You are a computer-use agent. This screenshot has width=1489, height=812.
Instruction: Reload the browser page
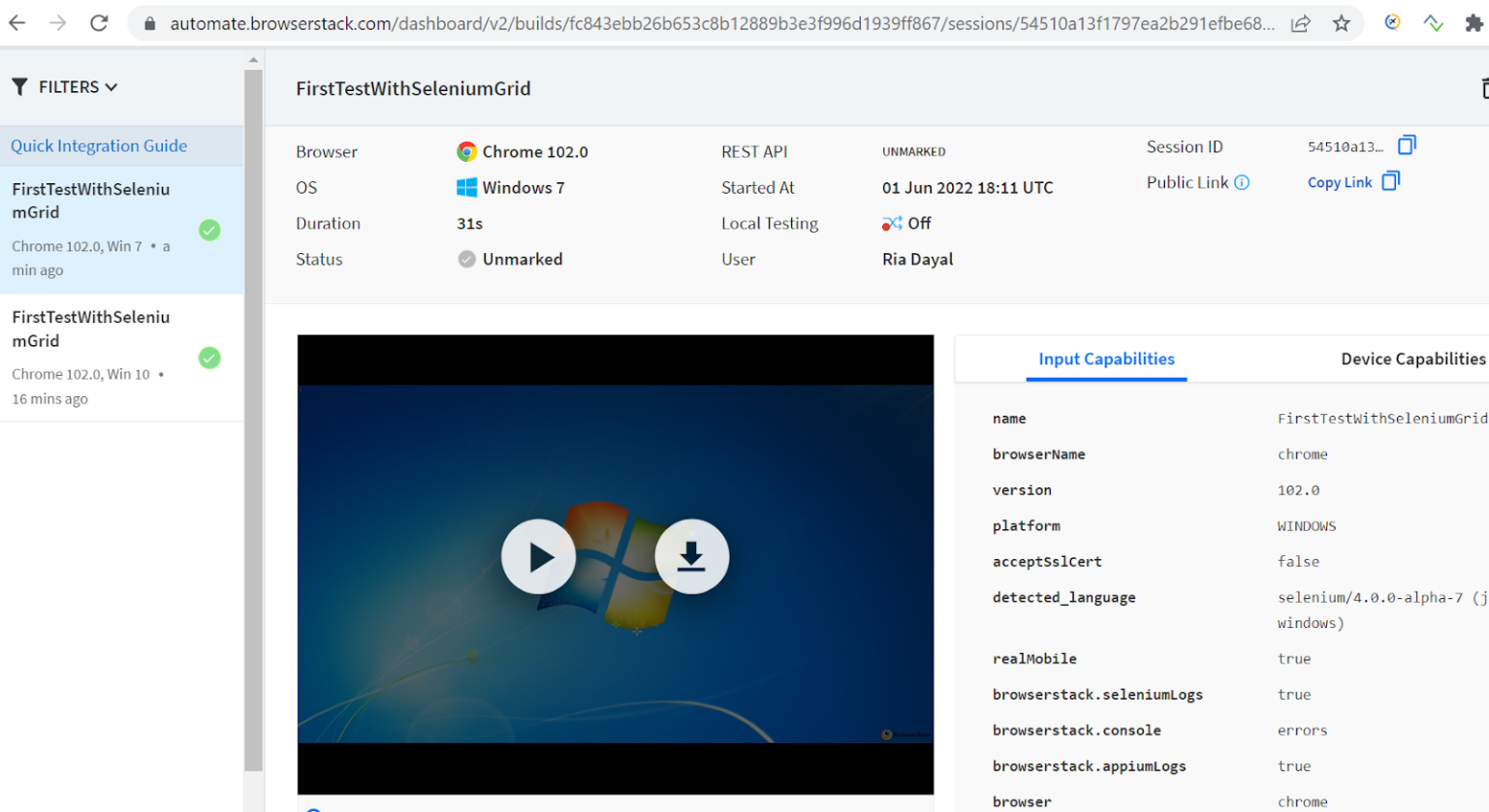coord(99,23)
